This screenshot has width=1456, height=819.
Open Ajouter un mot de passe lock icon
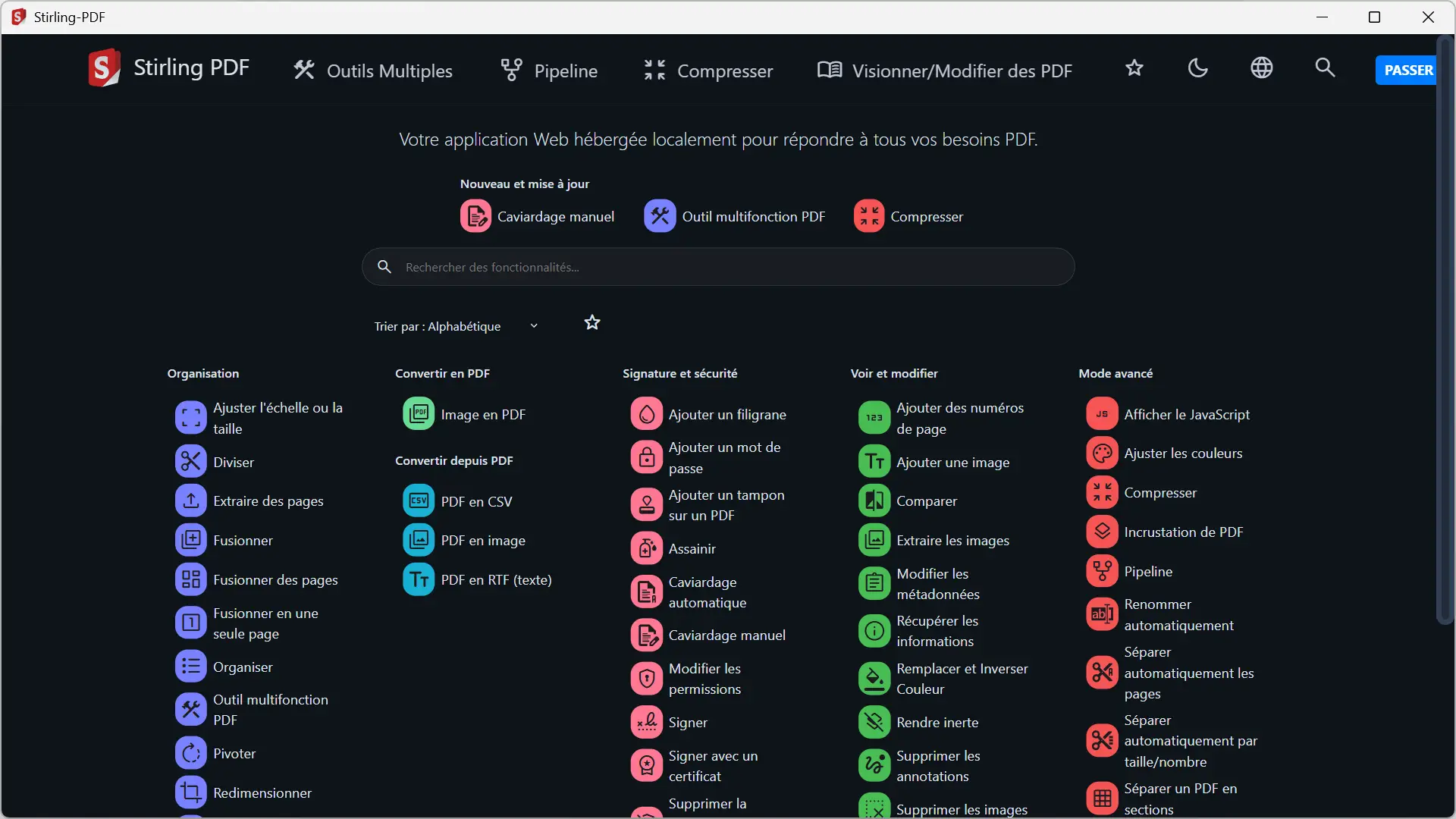click(x=646, y=457)
